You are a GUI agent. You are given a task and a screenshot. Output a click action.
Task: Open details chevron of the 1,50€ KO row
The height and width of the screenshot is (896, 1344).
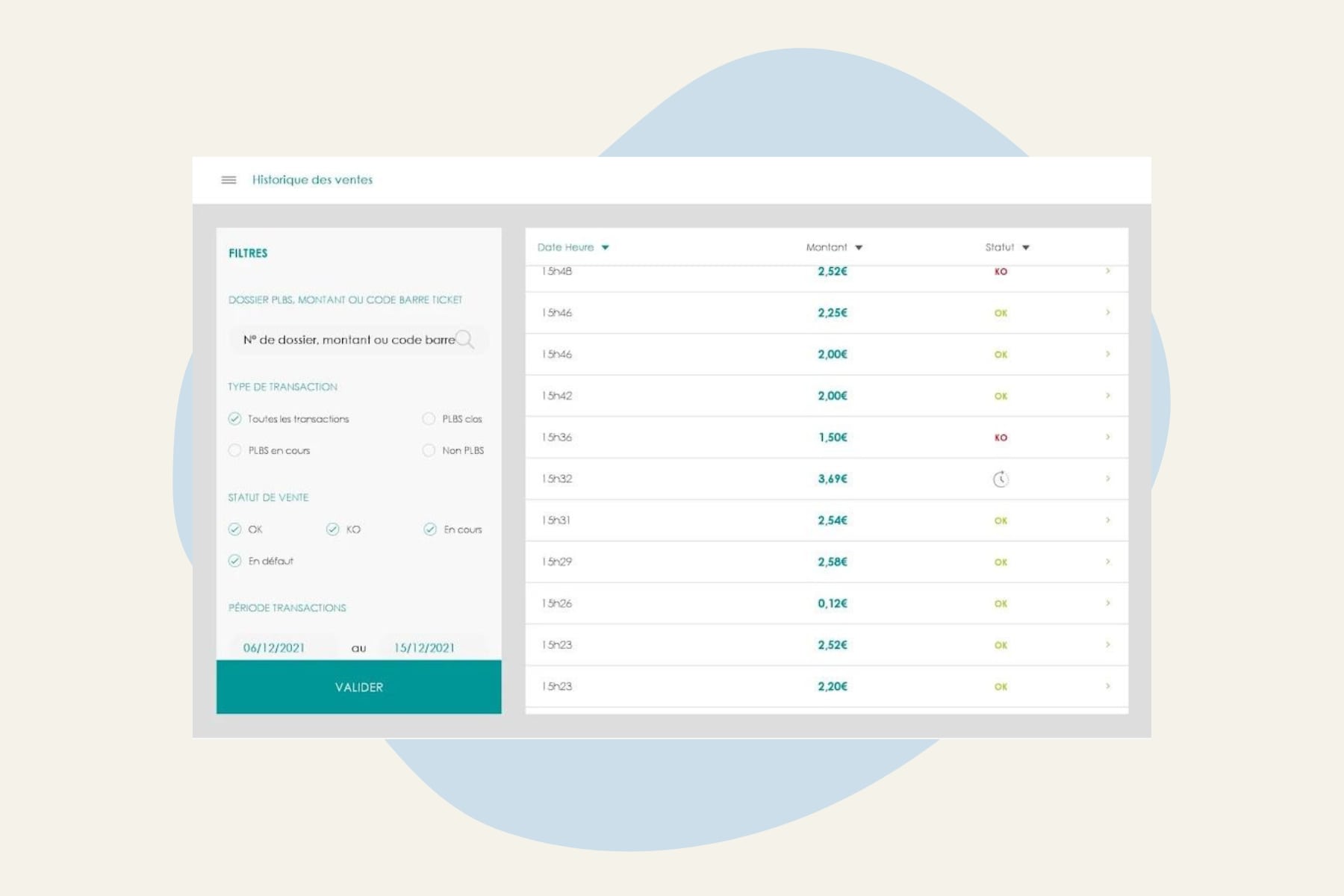point(1107,438)
